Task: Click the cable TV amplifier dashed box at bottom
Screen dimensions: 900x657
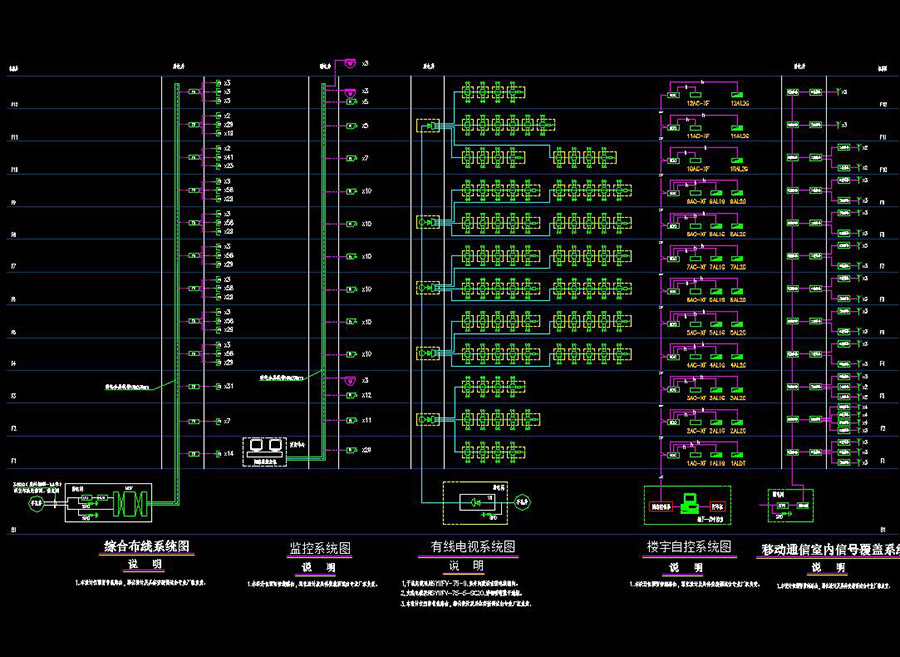Action: pyautogui.click(x=474, y=502)
